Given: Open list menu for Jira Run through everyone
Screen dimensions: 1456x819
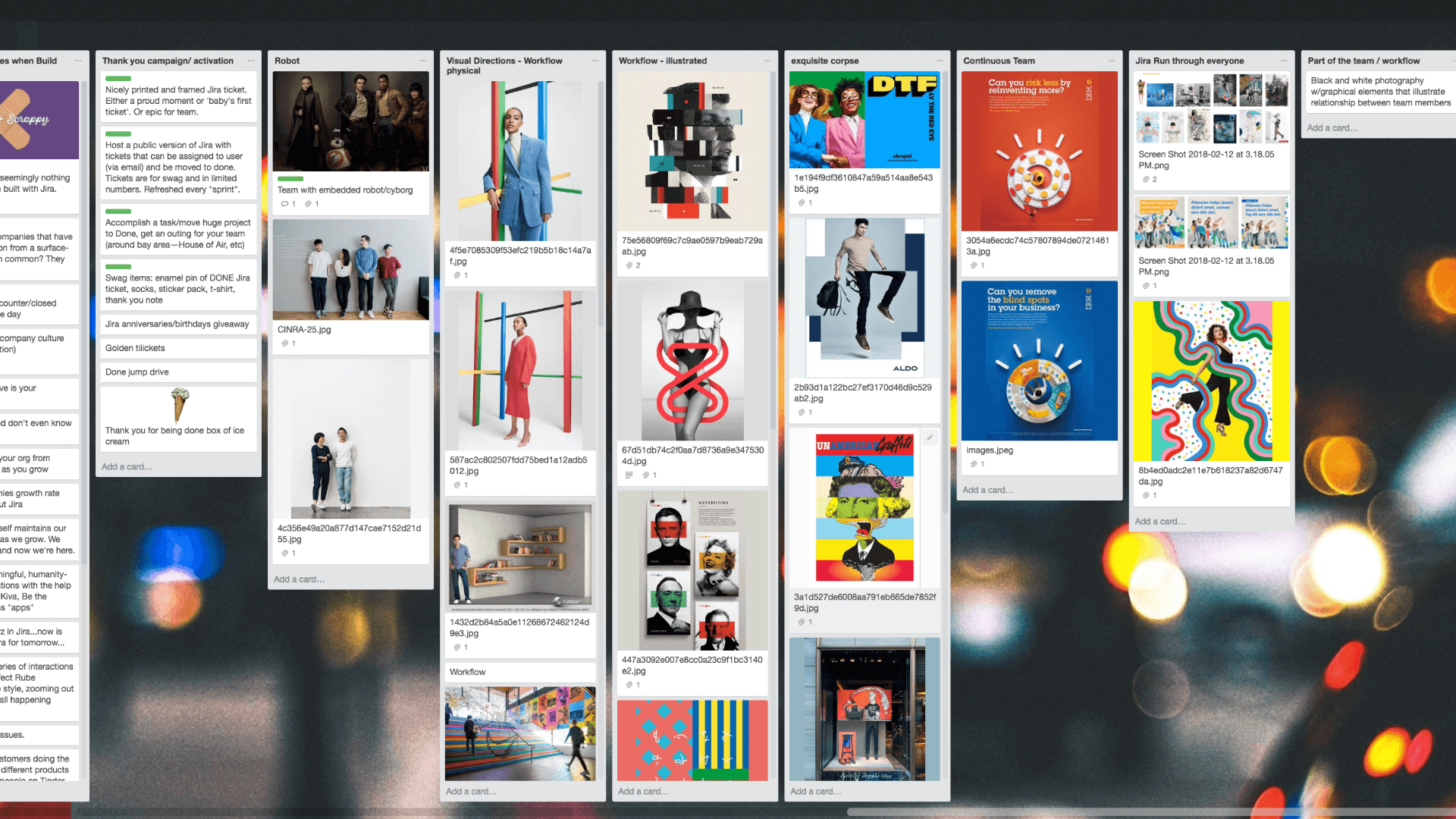Looking at the screenshot, I should click(1284, 61).
